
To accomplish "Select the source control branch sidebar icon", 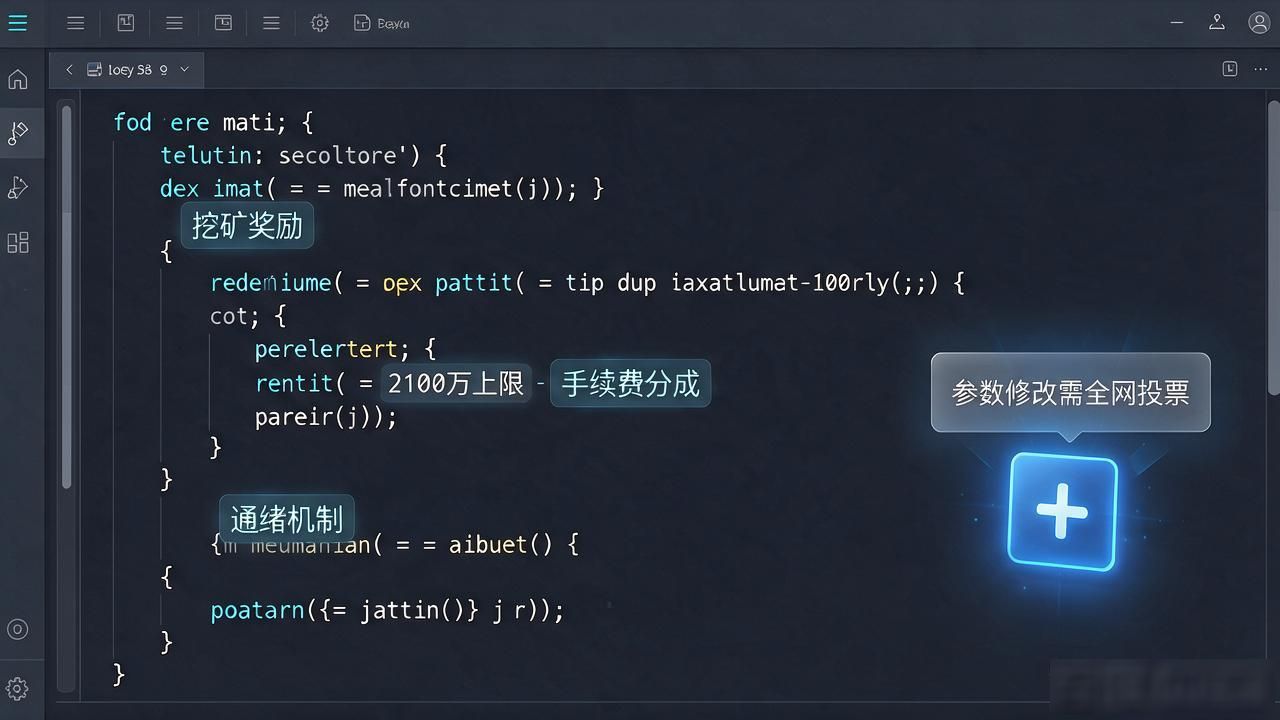I will (18, 133).
